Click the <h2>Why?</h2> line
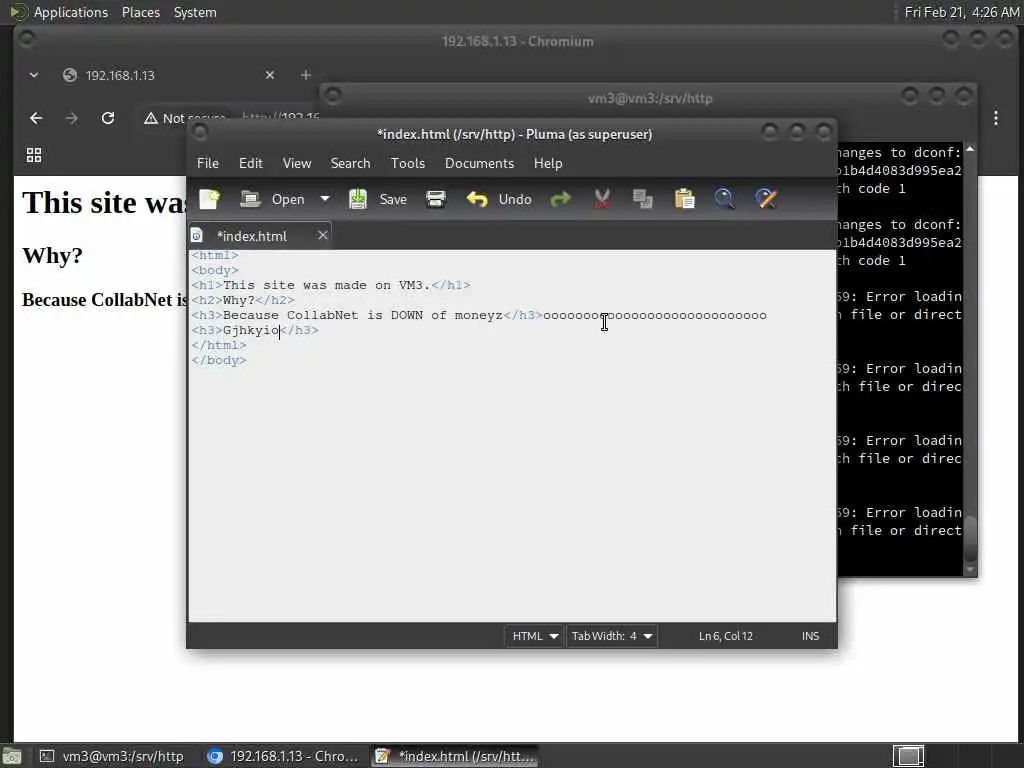The image size is (1024, 768). click(243, 300)
